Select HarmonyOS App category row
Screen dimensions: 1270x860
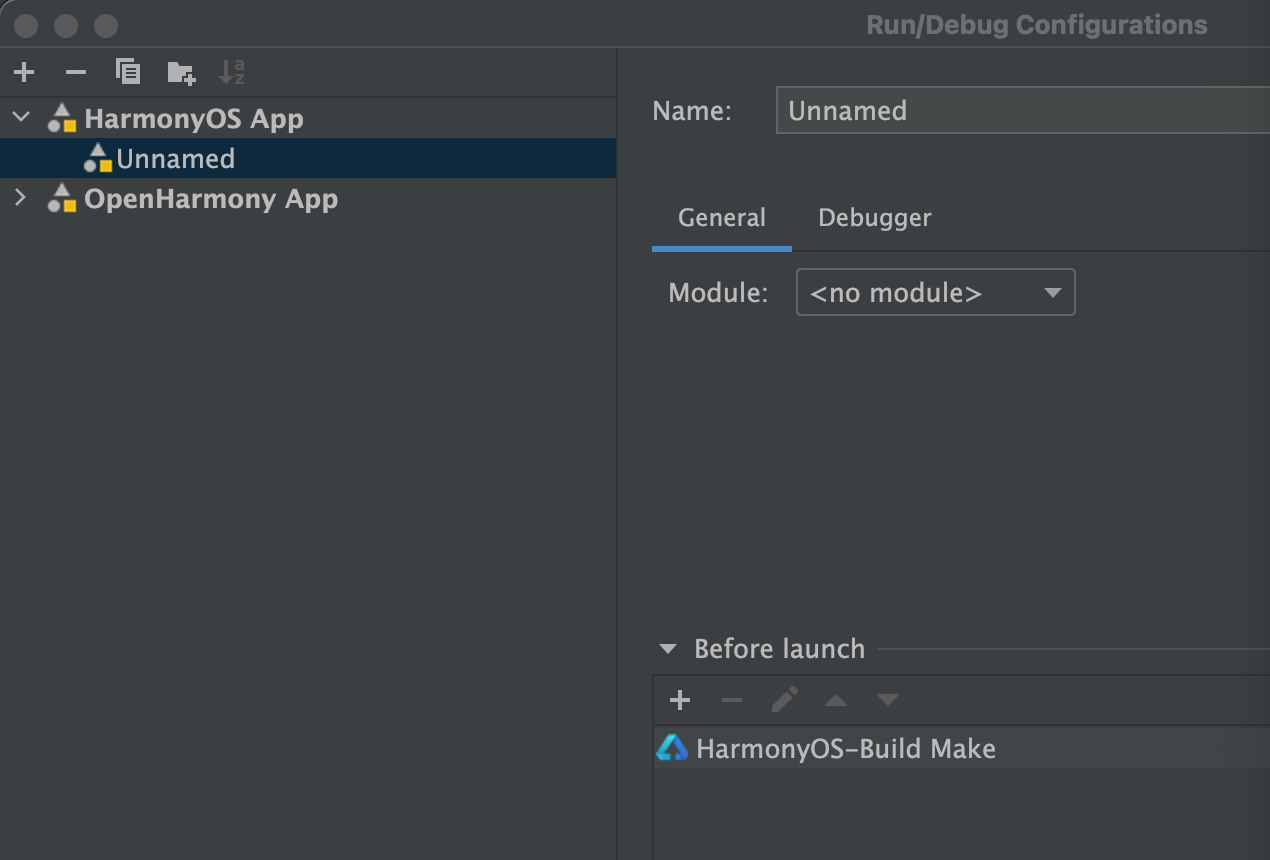(308, 118)
